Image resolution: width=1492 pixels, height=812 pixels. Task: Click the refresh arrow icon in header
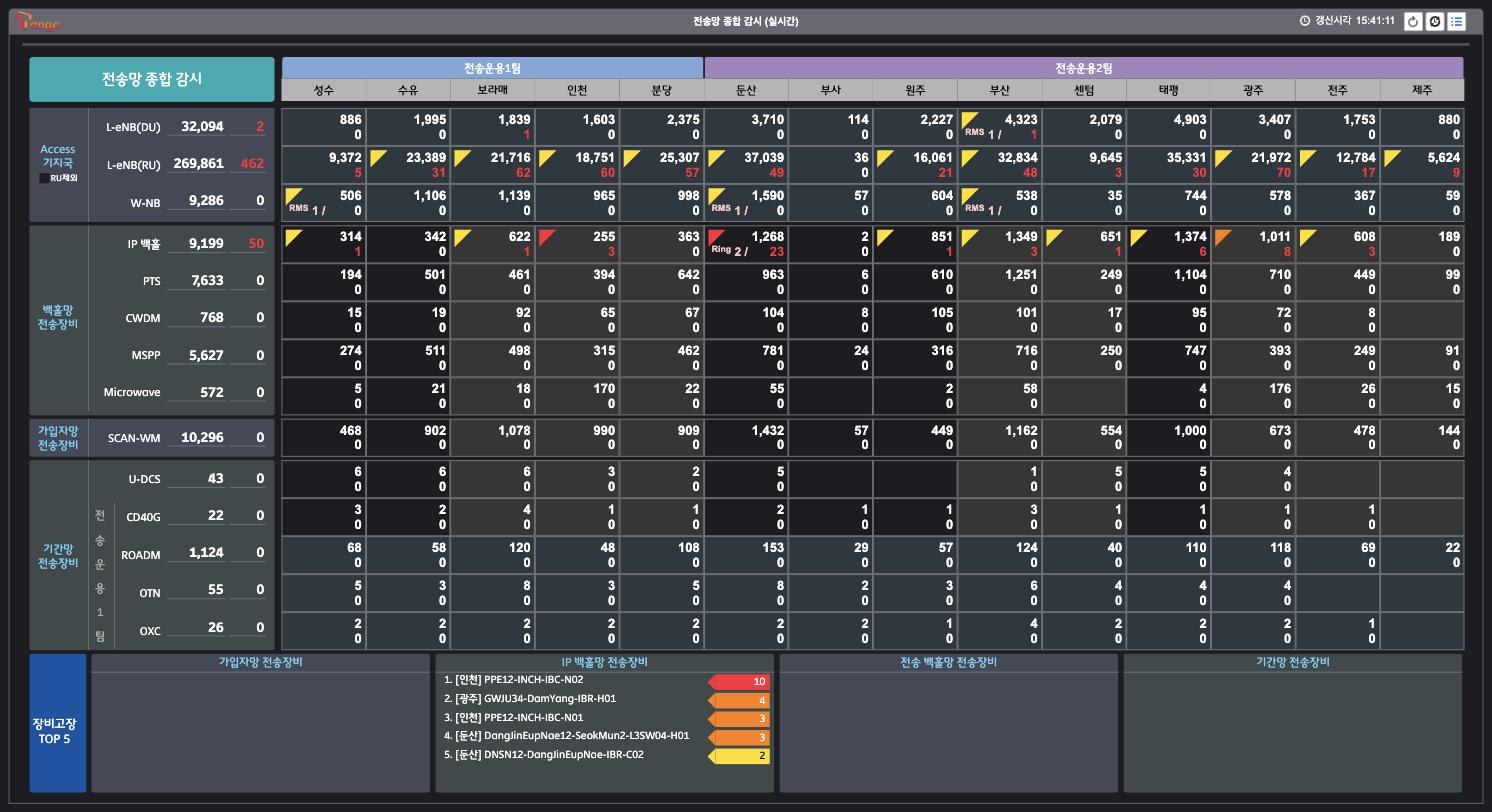(x=1413, y=21)
